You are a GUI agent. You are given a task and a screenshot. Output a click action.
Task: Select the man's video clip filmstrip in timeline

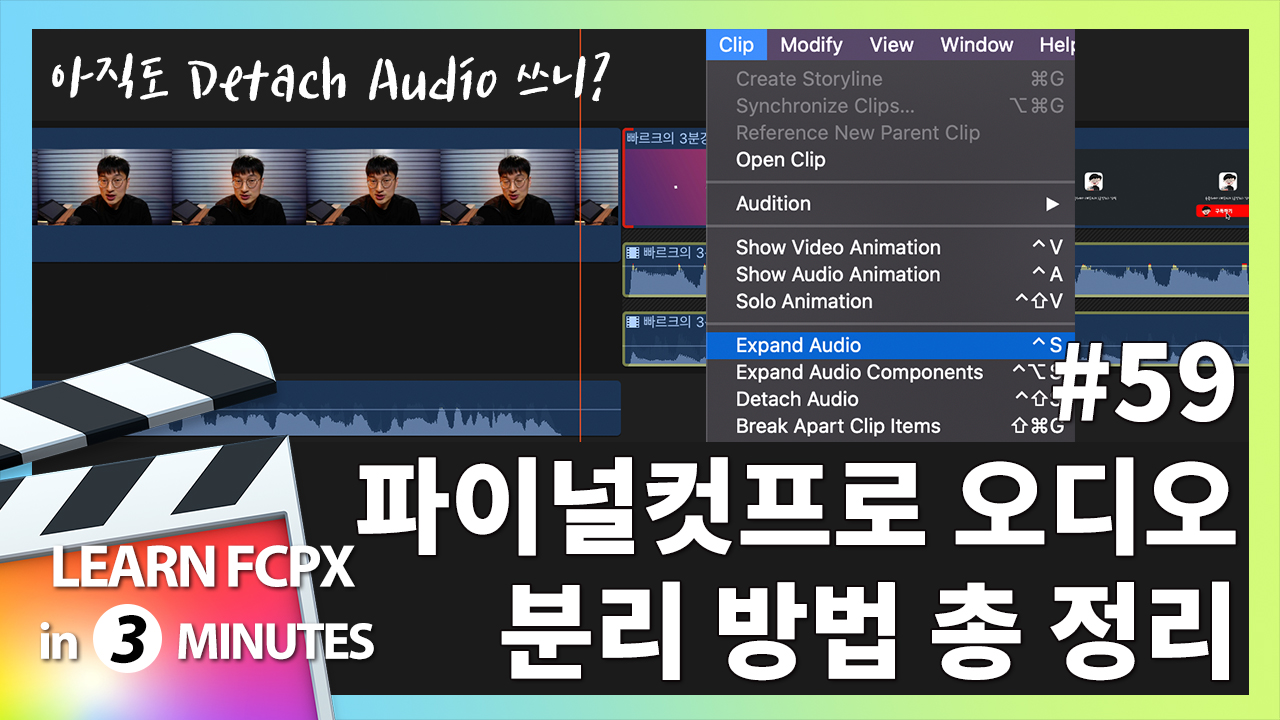click(326, 187)
